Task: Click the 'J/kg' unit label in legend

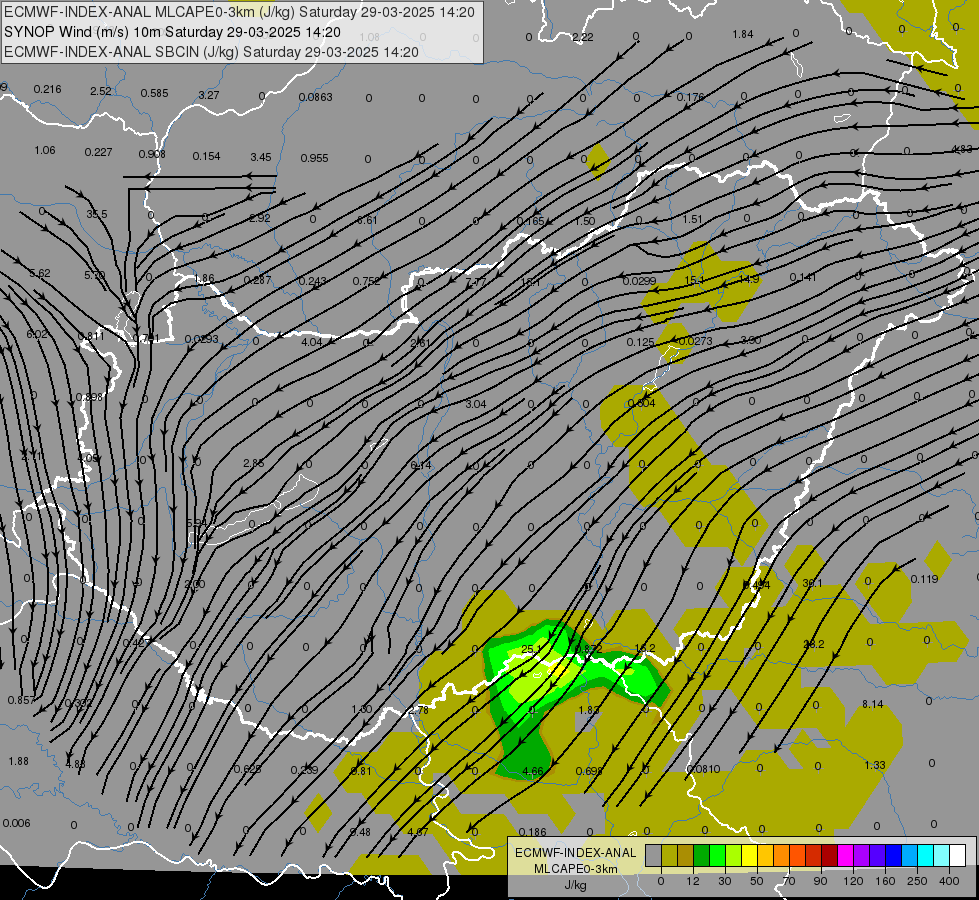Action: 575,885
